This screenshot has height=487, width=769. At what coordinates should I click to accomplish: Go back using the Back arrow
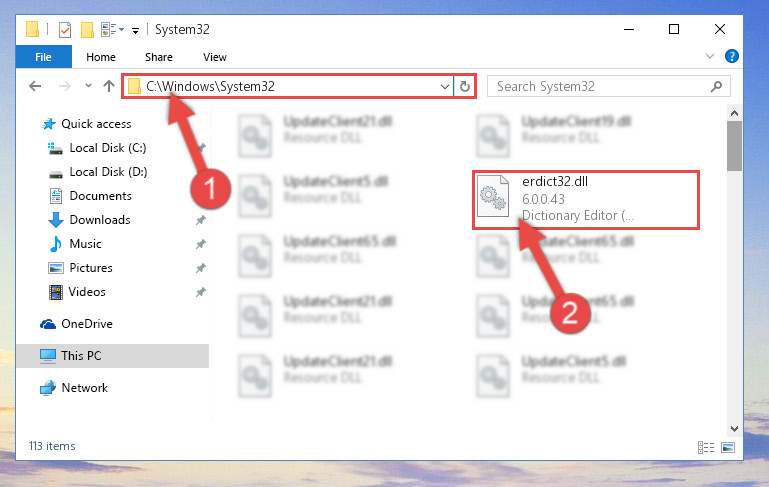click(35, 86)
